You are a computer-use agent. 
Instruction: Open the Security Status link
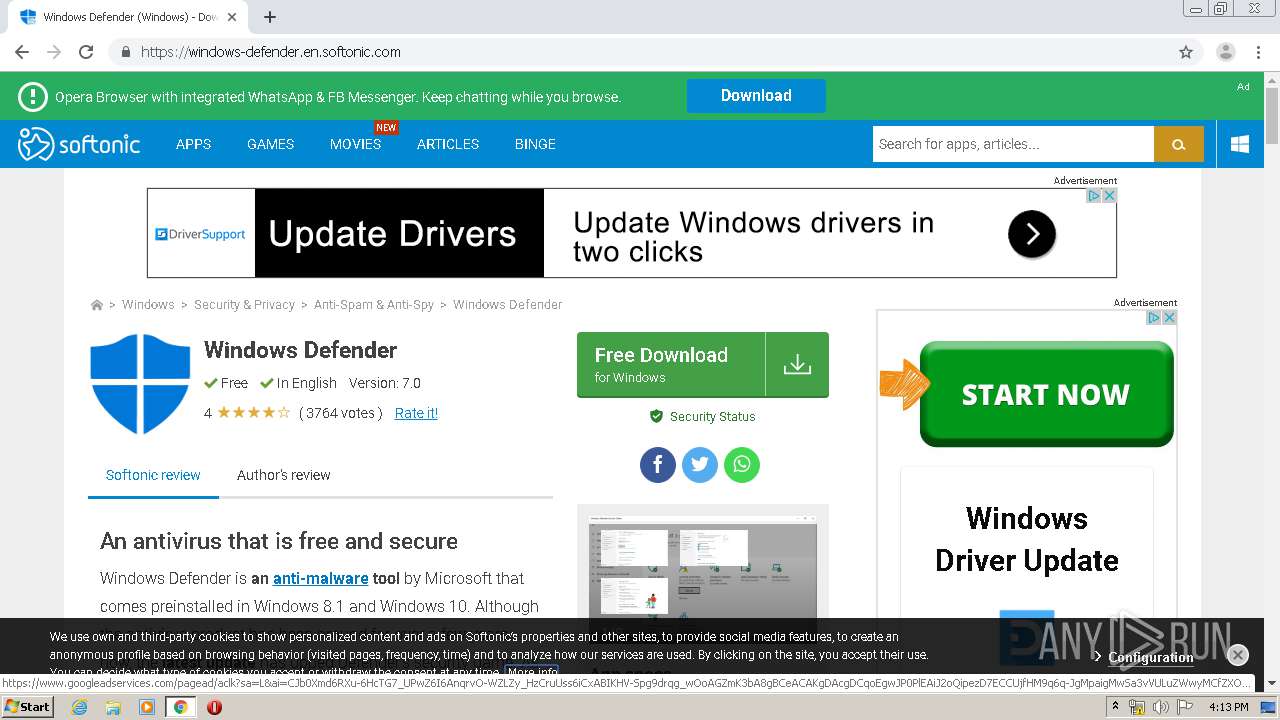click(712, 417)
